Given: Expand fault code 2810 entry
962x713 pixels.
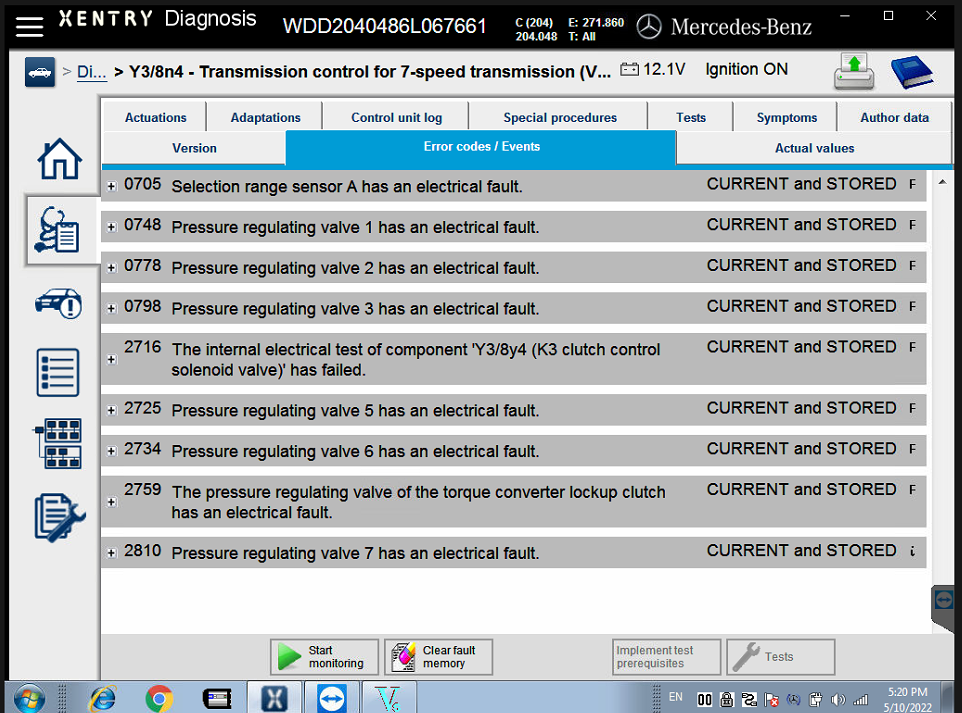Looking at the screenshot, I should point(111,553).
